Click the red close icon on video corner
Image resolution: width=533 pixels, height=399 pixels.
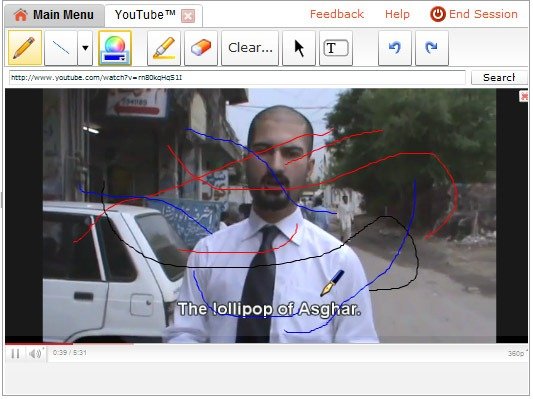click(x=524, y=96)
